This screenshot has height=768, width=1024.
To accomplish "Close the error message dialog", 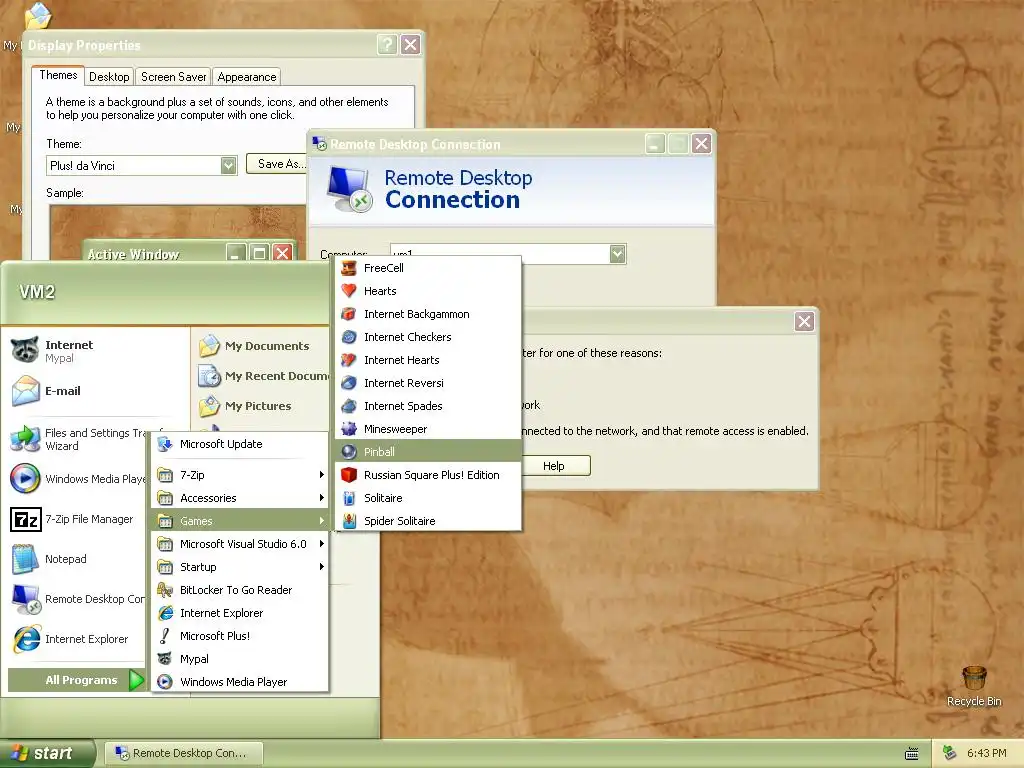I will click(x=804, y=321).
